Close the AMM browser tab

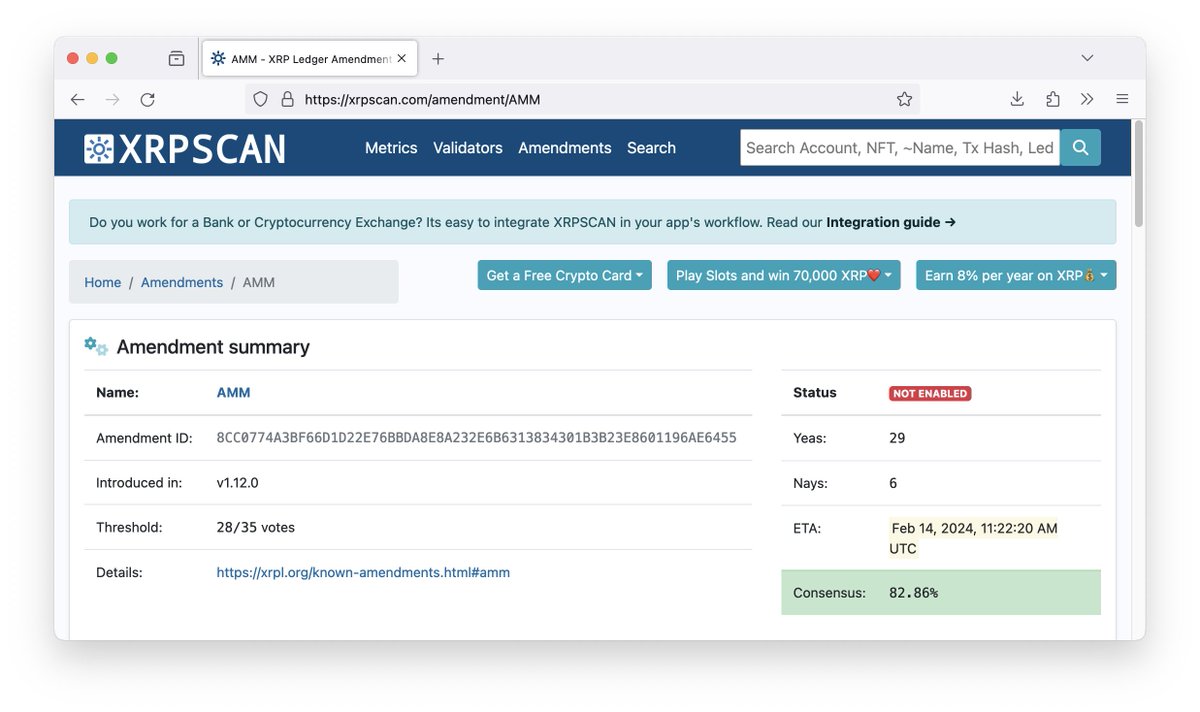(402, 59)
